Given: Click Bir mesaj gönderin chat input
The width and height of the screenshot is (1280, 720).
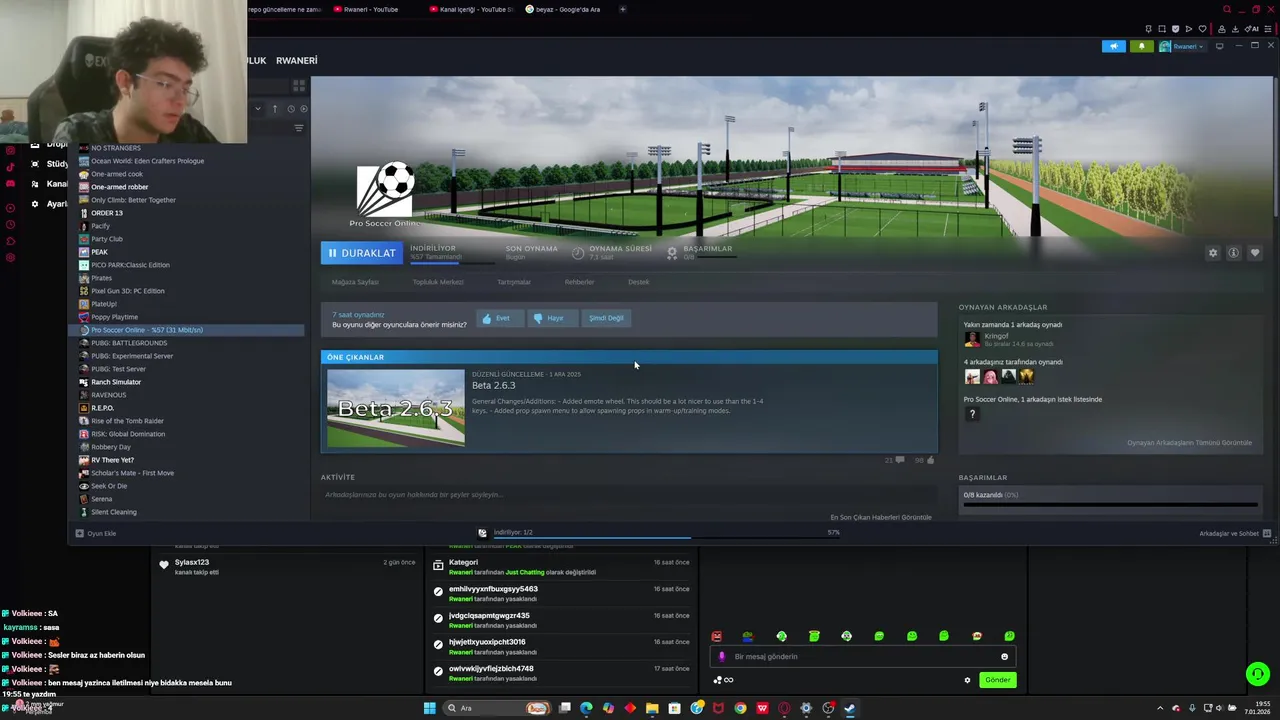Looking at the screenshot, I should [862, 657].
